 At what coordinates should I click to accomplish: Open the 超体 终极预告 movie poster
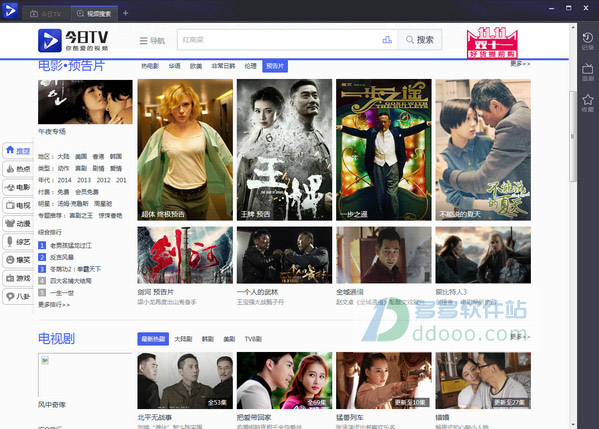[x=185, y=150]
